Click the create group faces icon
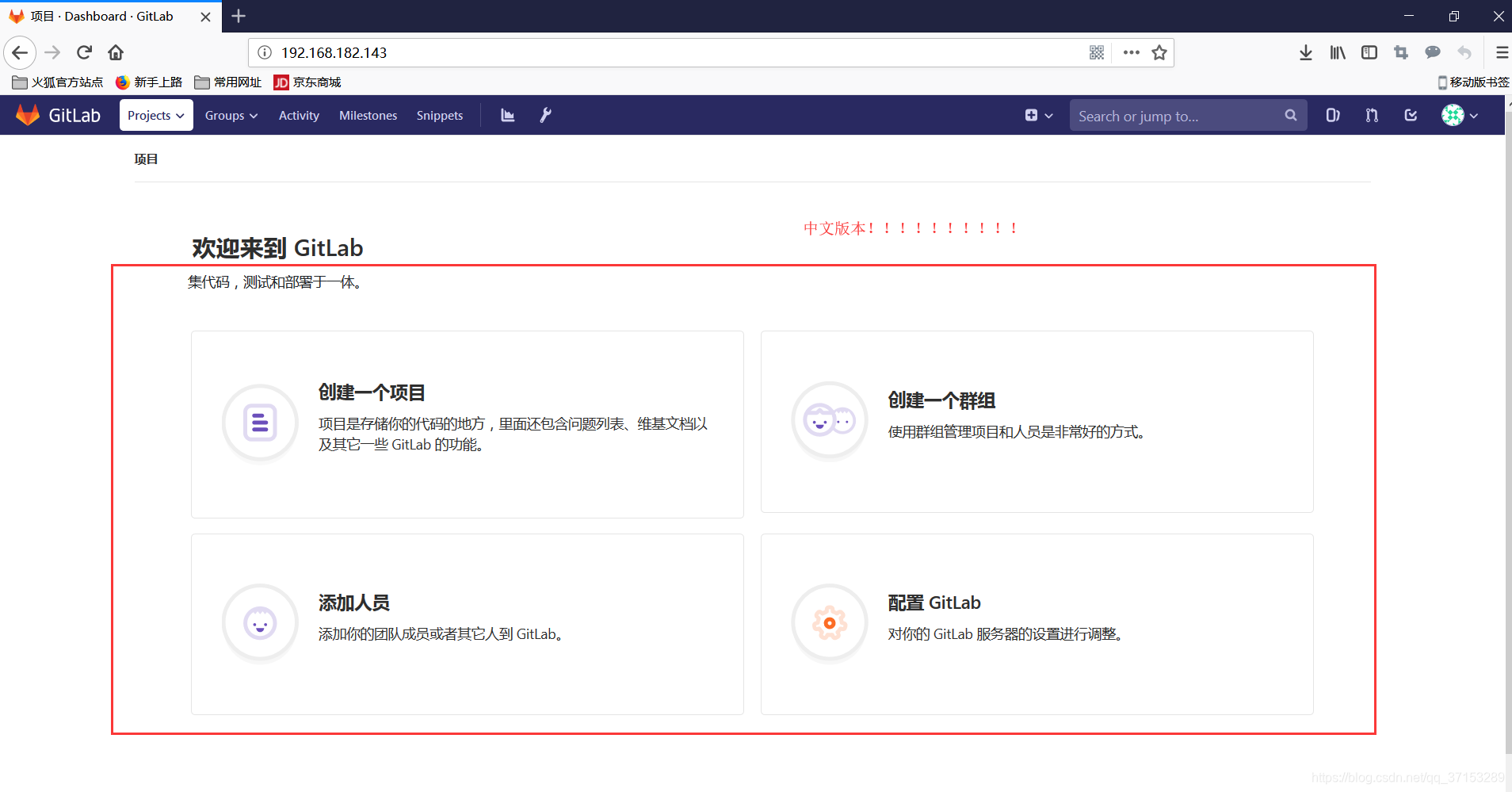Image resolution: width=1512 pixels, height=792 pixels. pyautogui.click(x=830, y=420)
